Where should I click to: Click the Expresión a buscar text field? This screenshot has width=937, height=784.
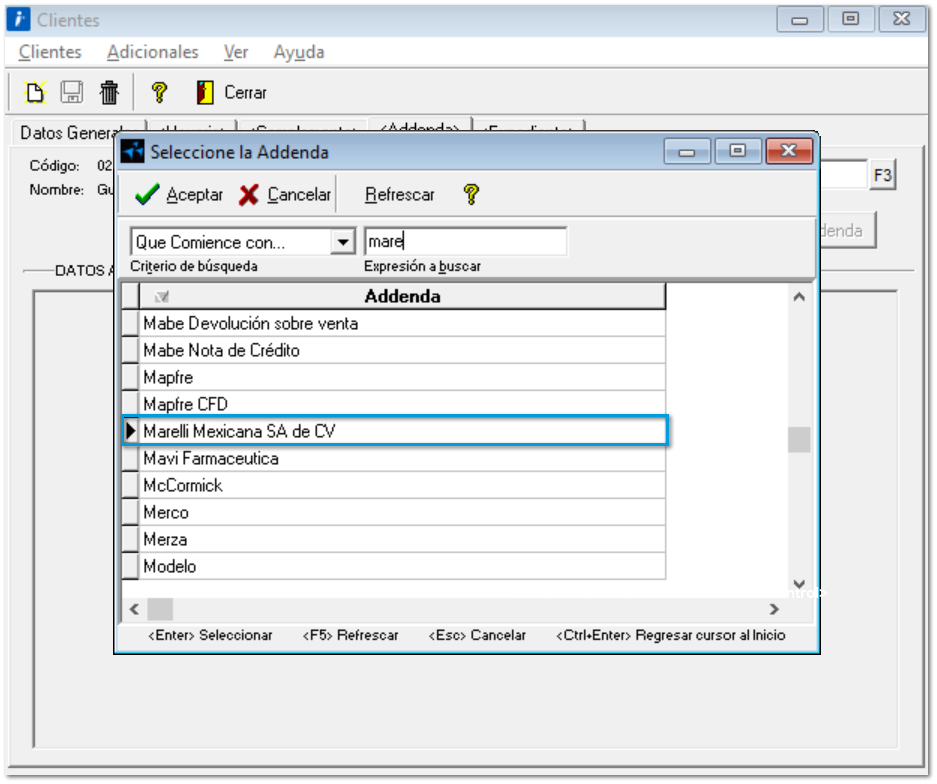coord(465,242)
